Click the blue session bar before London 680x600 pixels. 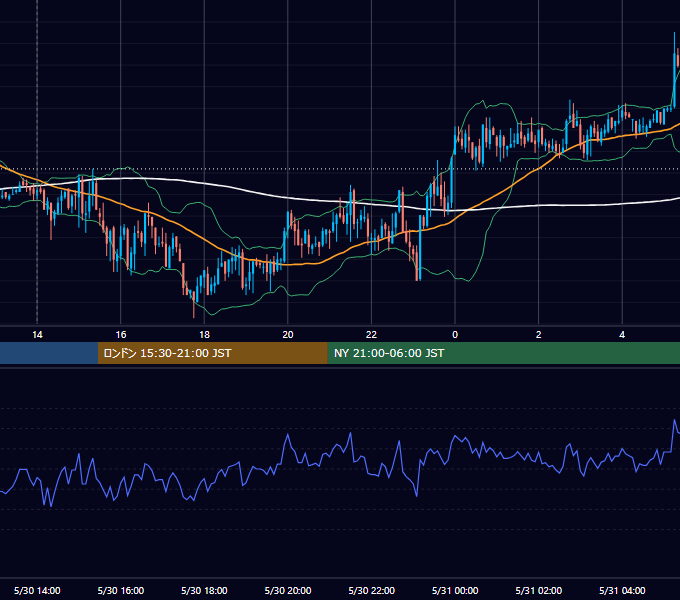pos(49,353)
